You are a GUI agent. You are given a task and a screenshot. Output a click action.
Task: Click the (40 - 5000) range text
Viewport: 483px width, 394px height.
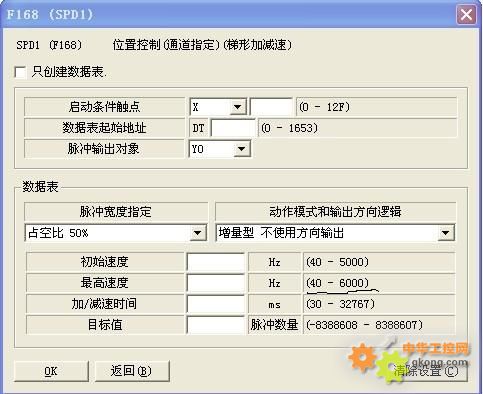337,262
